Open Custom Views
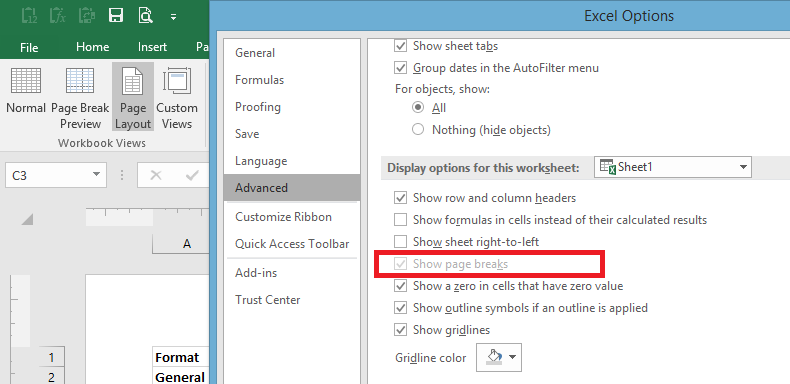 177,98
